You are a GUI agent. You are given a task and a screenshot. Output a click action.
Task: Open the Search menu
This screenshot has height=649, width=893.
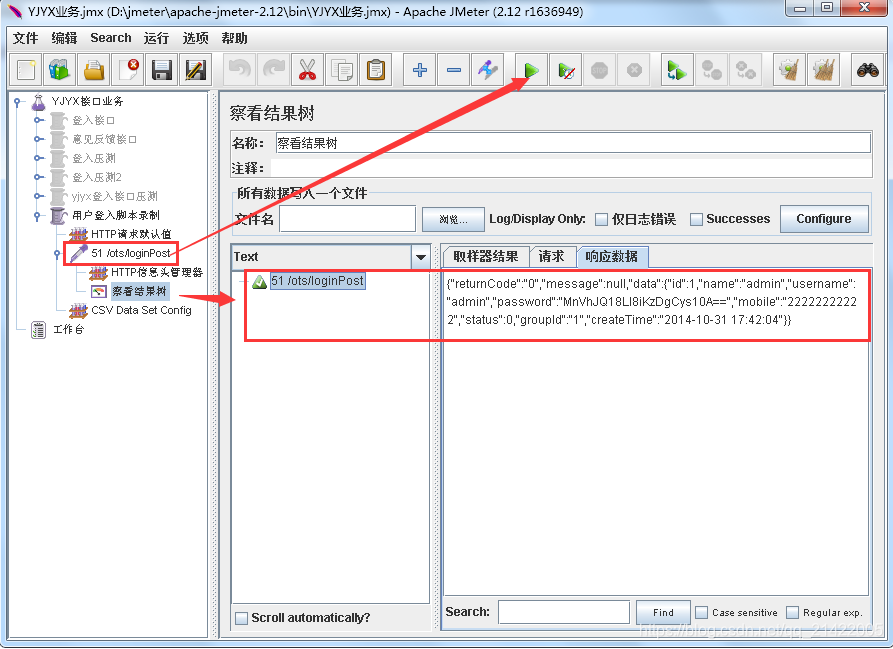[110, 38]
